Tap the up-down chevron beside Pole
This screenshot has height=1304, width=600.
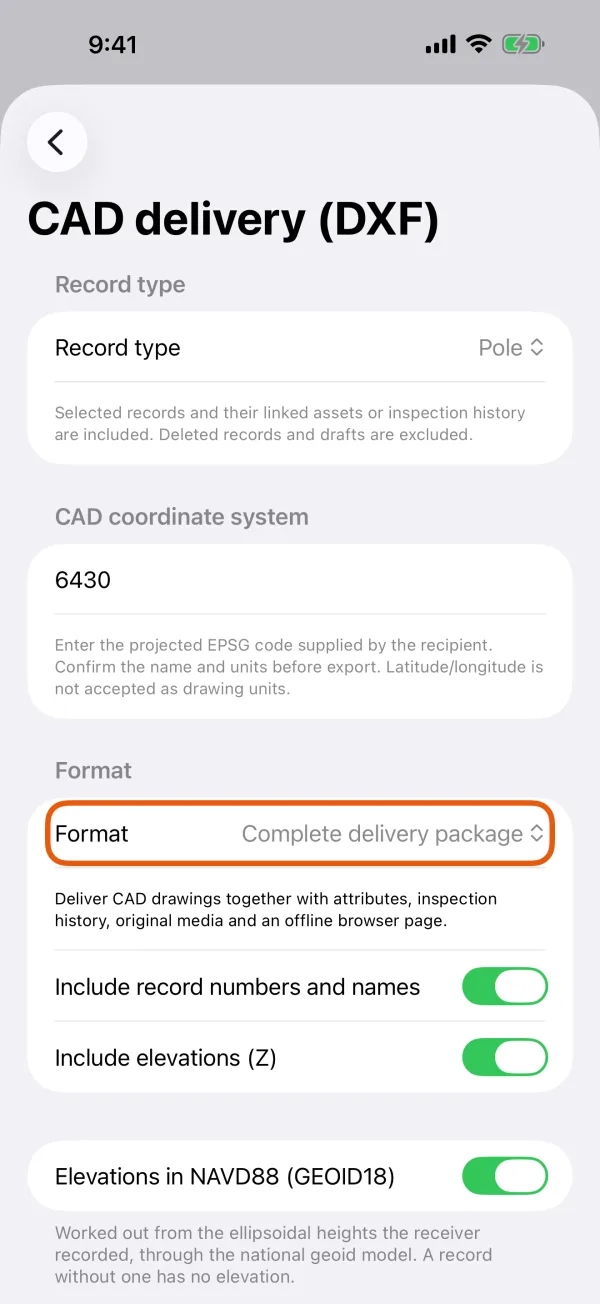(537, 348)
